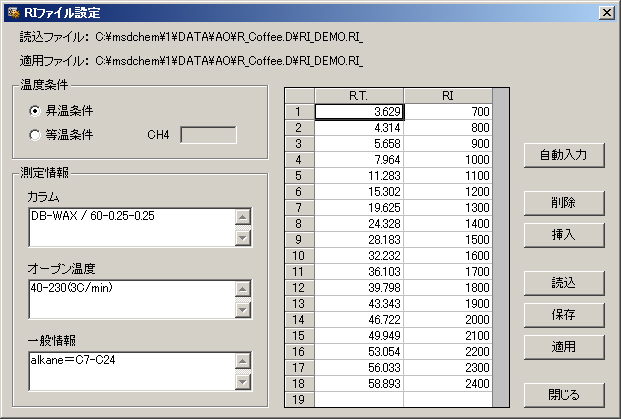
Task: Click the 一般情報 text box
Action: point(132,371)
